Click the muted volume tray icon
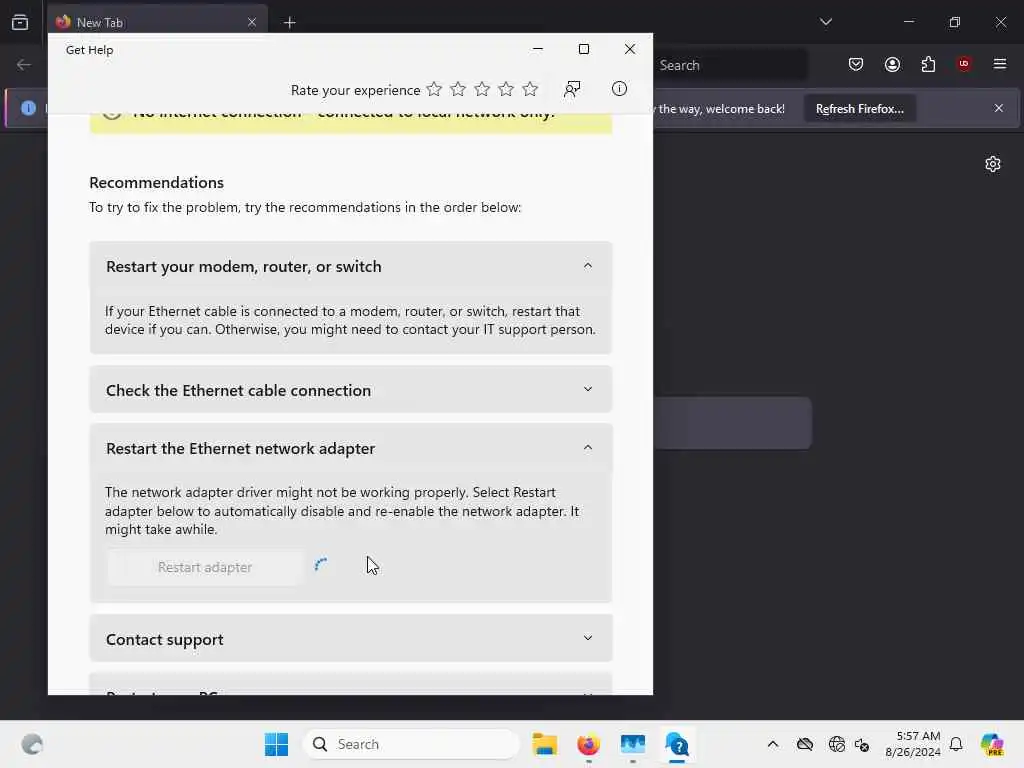This screenshot has height=768, width=1024. point(862,744)
